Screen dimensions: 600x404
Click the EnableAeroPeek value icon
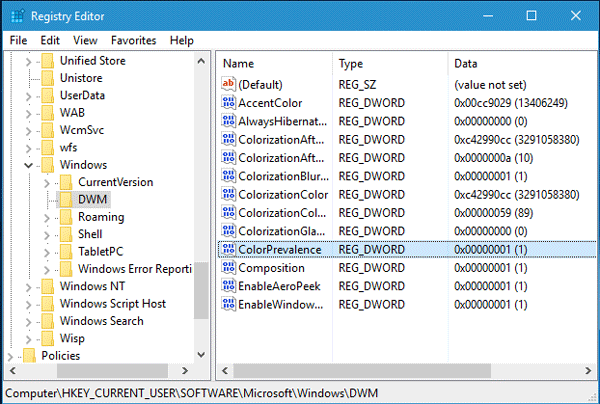(227, 285)
